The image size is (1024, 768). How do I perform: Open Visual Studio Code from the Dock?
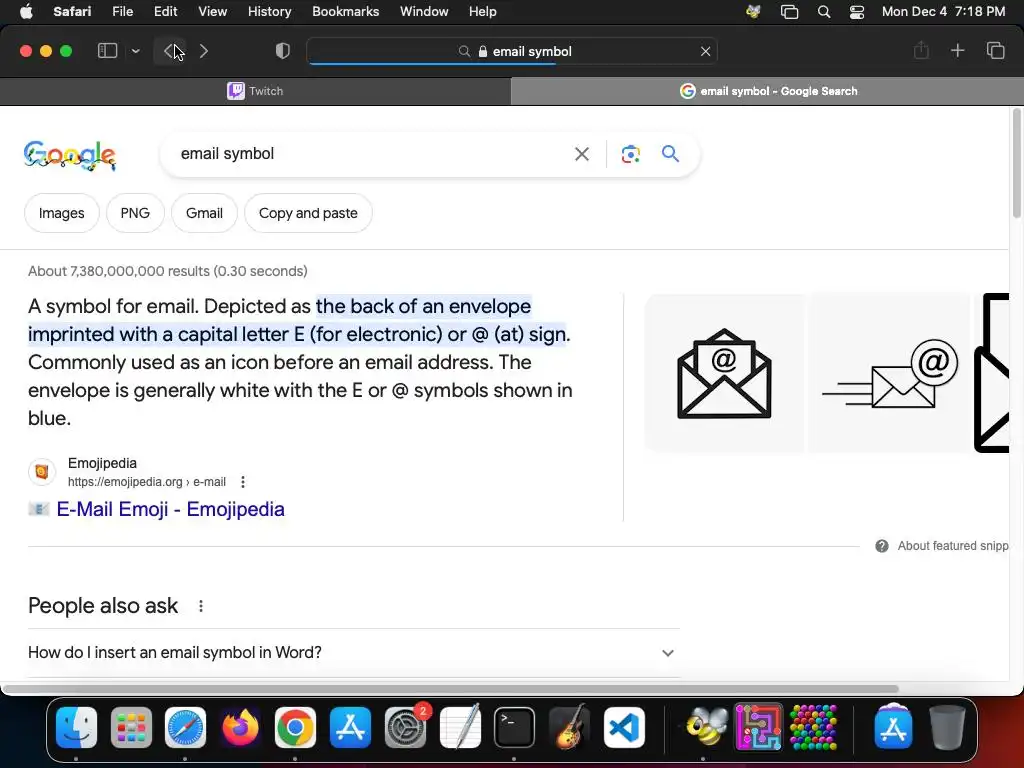(x=624, y=727)
